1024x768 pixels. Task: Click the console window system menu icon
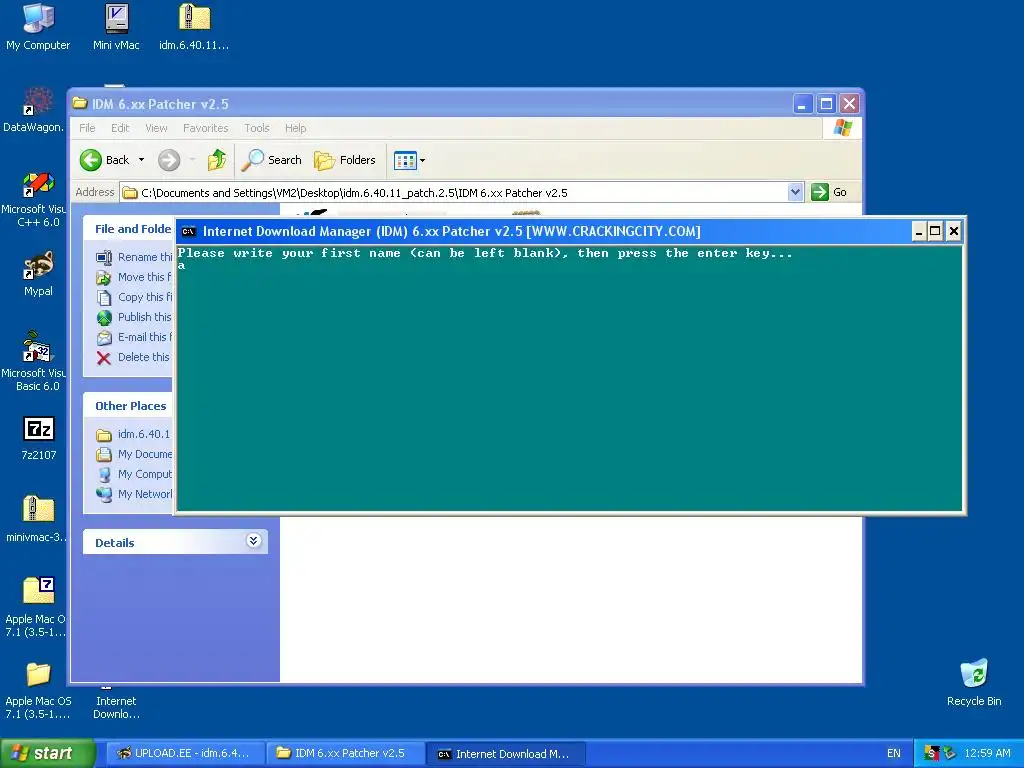(x=188, y=231)
